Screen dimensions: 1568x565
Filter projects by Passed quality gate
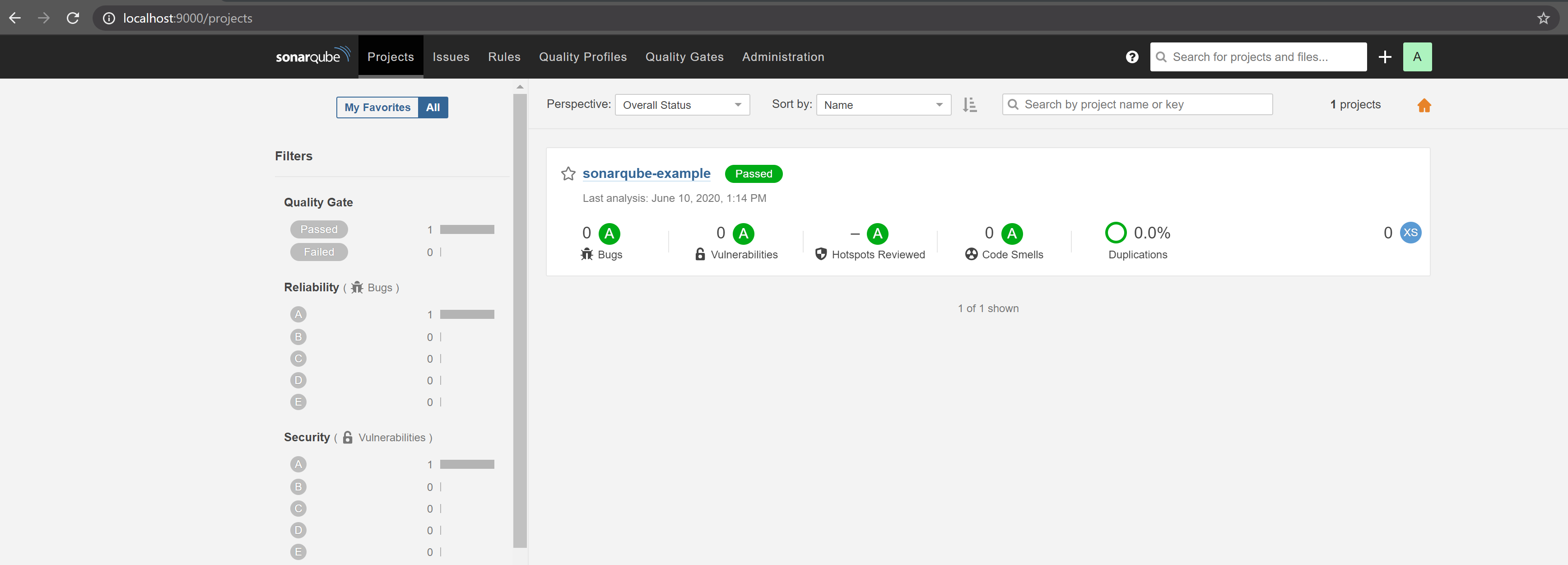point(319,229)
